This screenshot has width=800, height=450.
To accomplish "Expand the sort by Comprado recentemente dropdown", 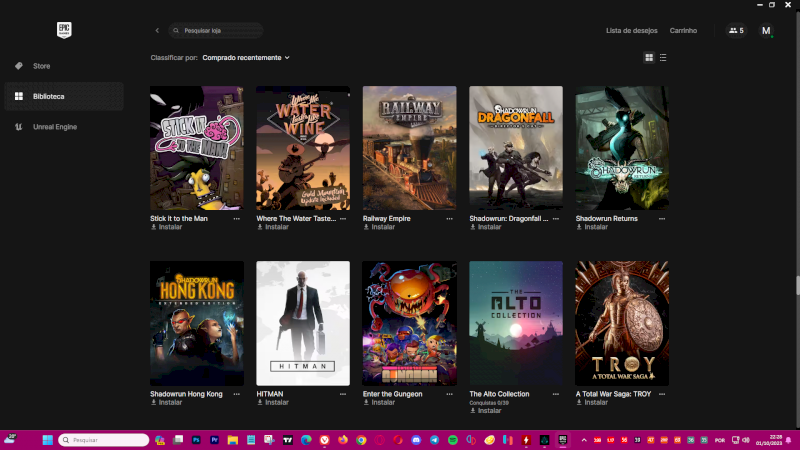I will coord(246,58).
